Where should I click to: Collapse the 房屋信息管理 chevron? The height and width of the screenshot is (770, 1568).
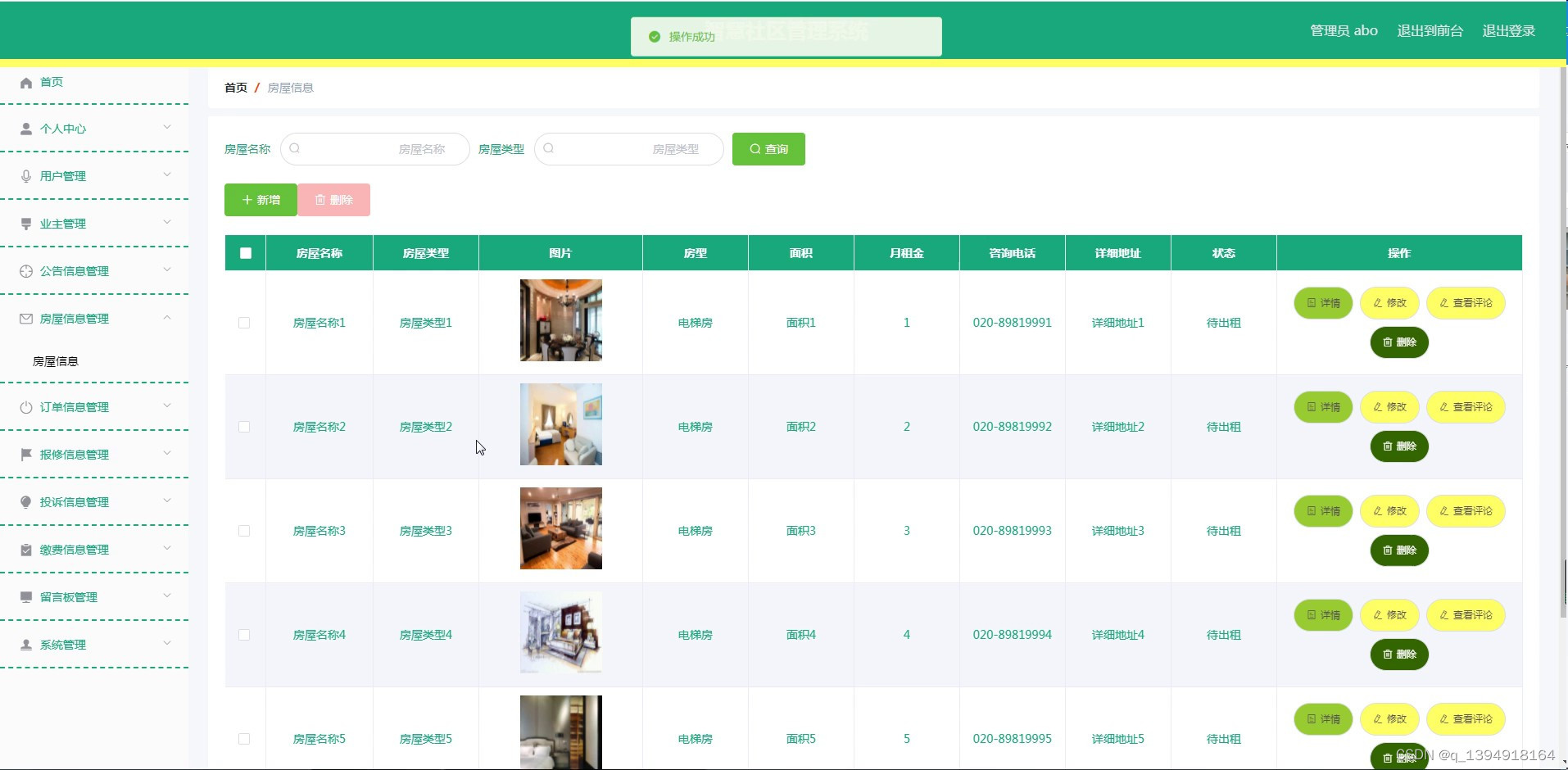tap(167, 317)
